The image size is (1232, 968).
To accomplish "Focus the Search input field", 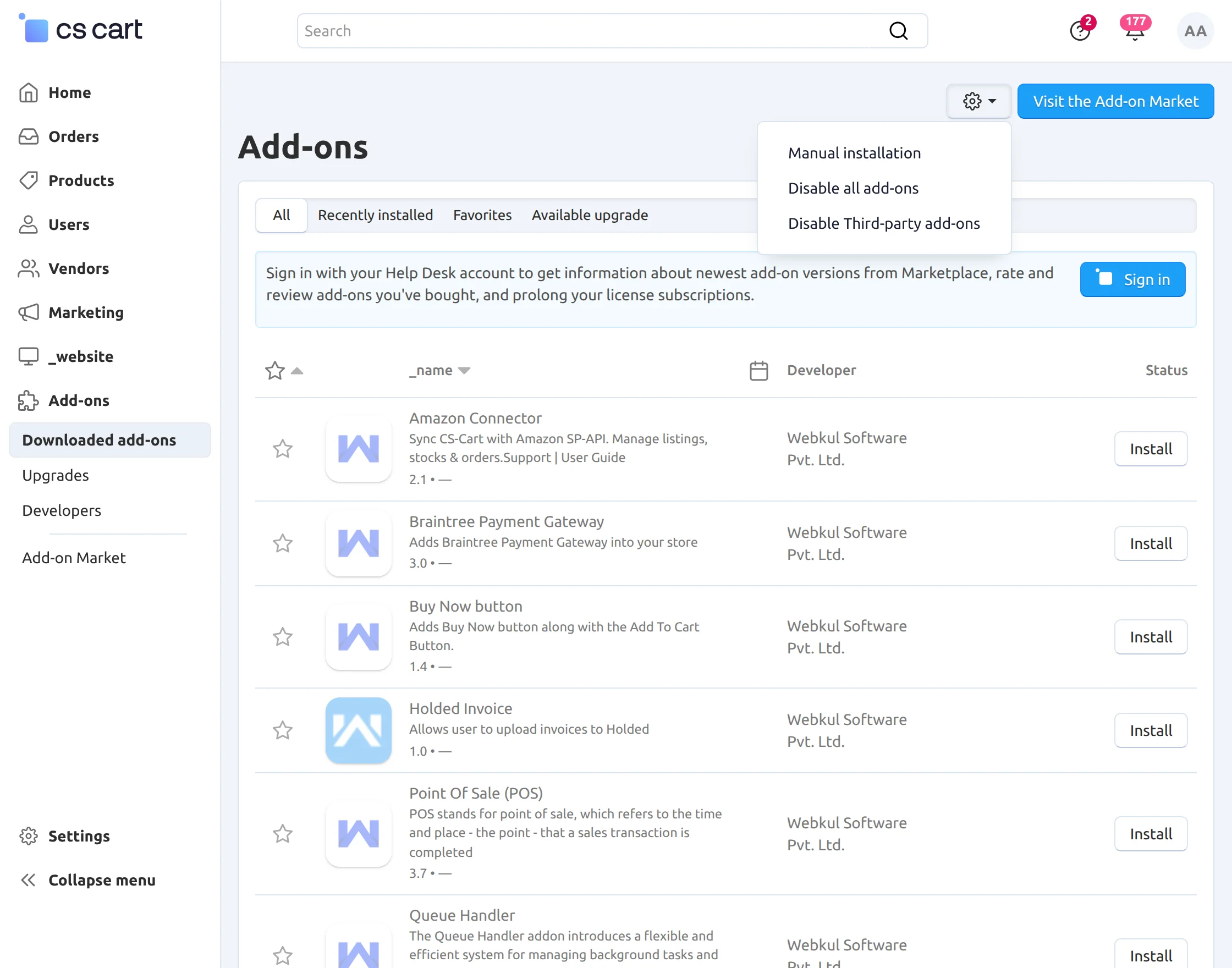I will pos(612,31).
